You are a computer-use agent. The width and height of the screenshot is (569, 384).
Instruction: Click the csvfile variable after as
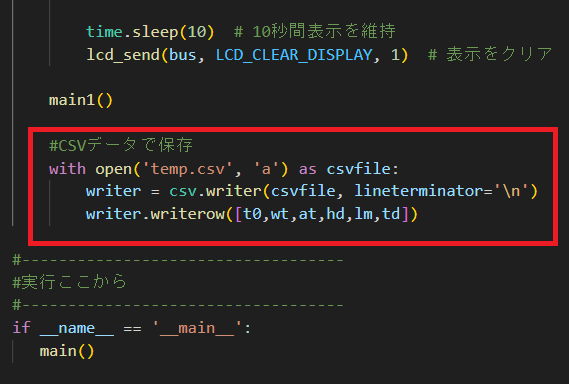pyautogui.click(x=359, y=169)
